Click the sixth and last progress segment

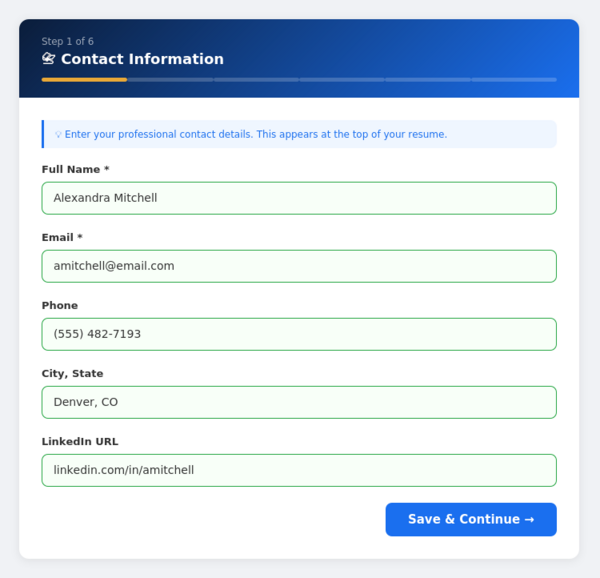click(x=514, y=79)
